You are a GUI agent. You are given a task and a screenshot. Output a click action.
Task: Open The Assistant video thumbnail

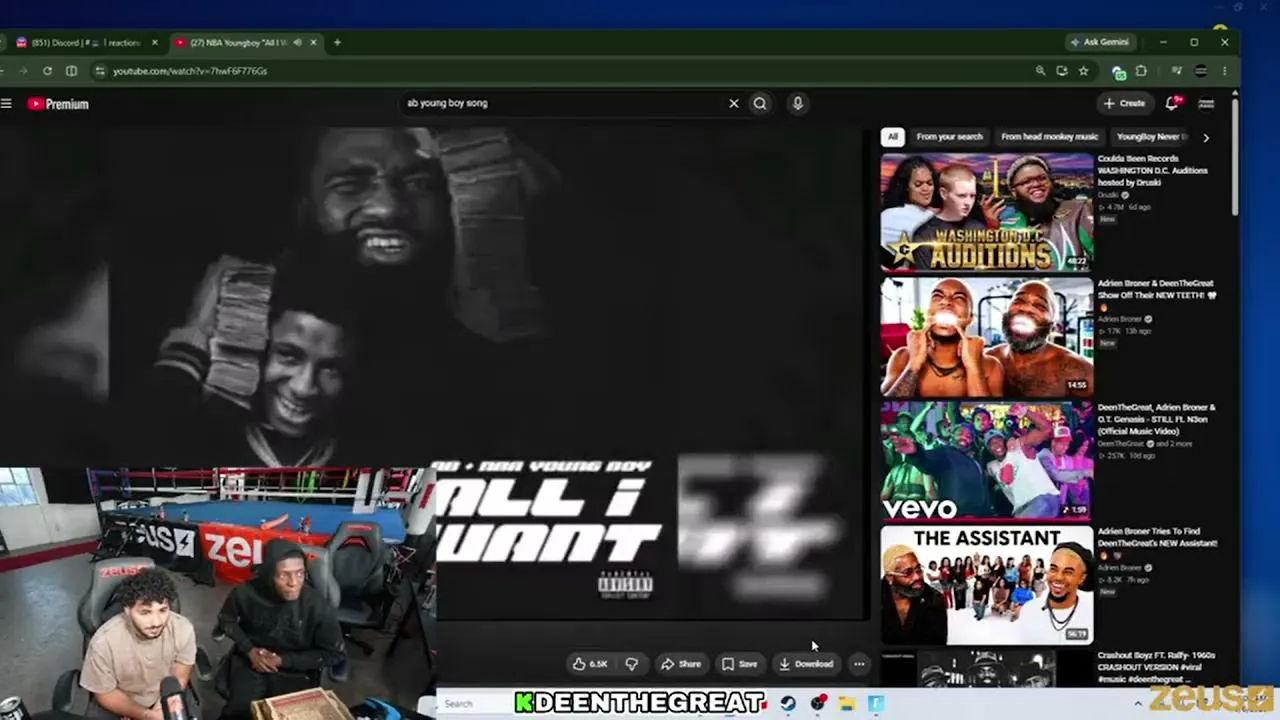pos(987,585)
